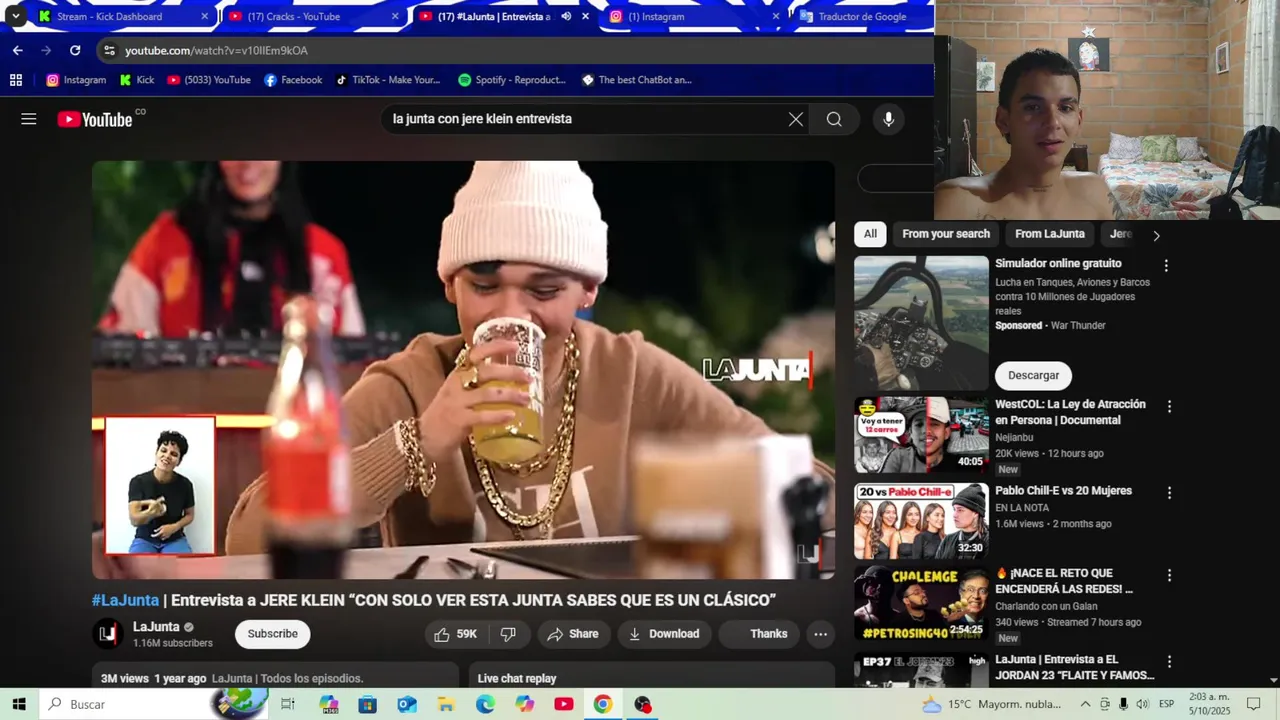Click the Descargar ad button

pos(1033,375)
